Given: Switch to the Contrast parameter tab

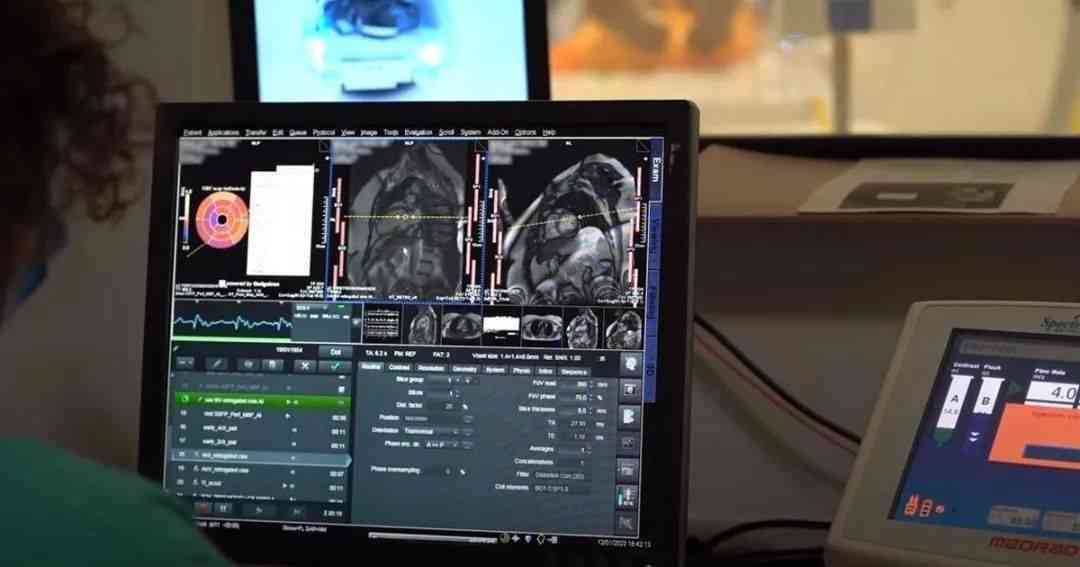Looking at the screenshot, I should (x=399, y=369).
